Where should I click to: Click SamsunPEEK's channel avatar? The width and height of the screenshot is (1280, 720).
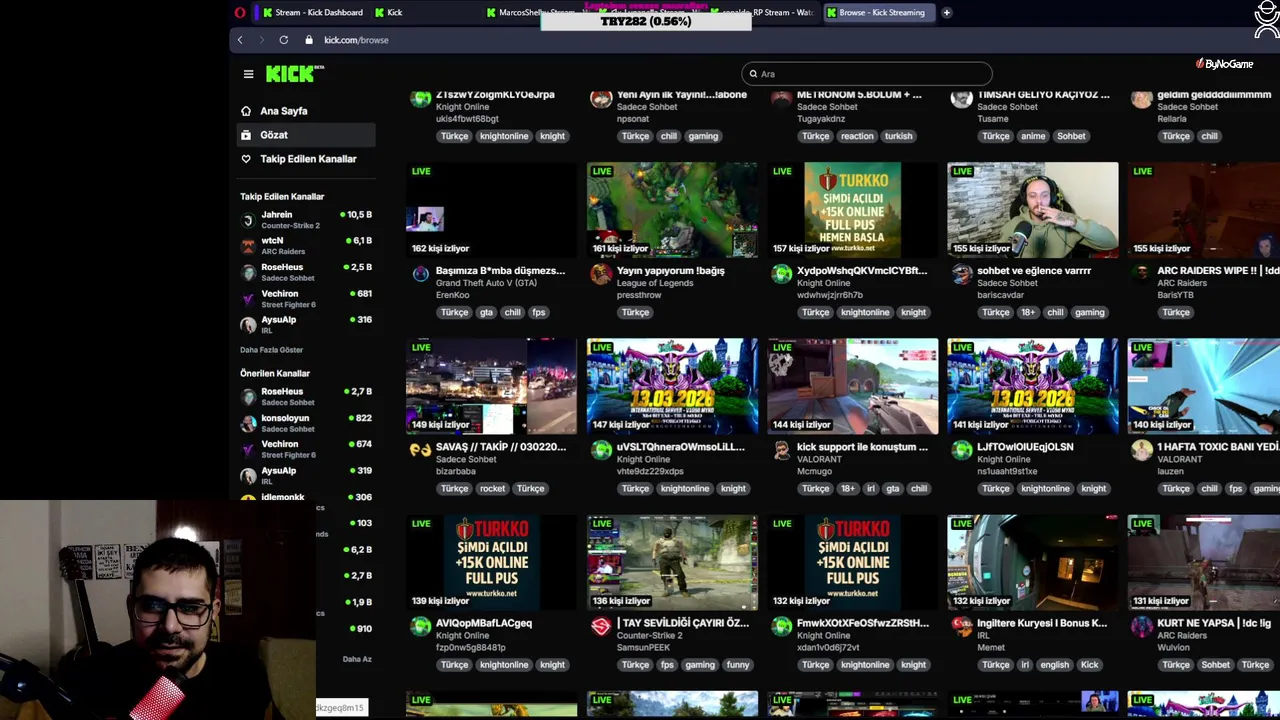(601, 626)
